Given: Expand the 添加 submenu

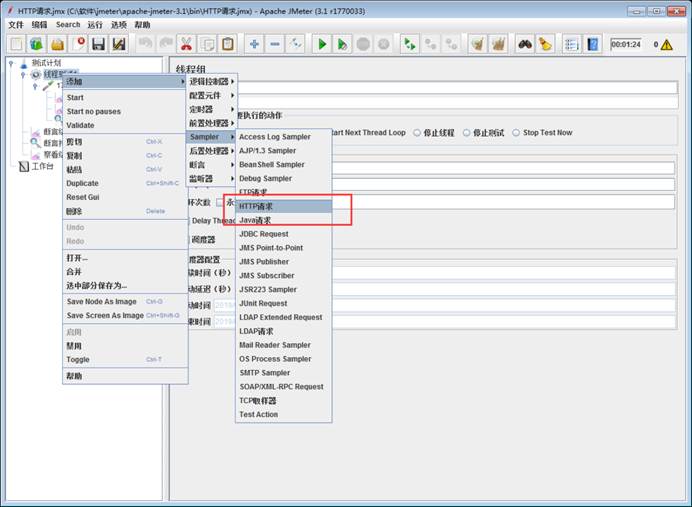Looking at the screenshot, I should pyautogui.click(x=124, y=82).
